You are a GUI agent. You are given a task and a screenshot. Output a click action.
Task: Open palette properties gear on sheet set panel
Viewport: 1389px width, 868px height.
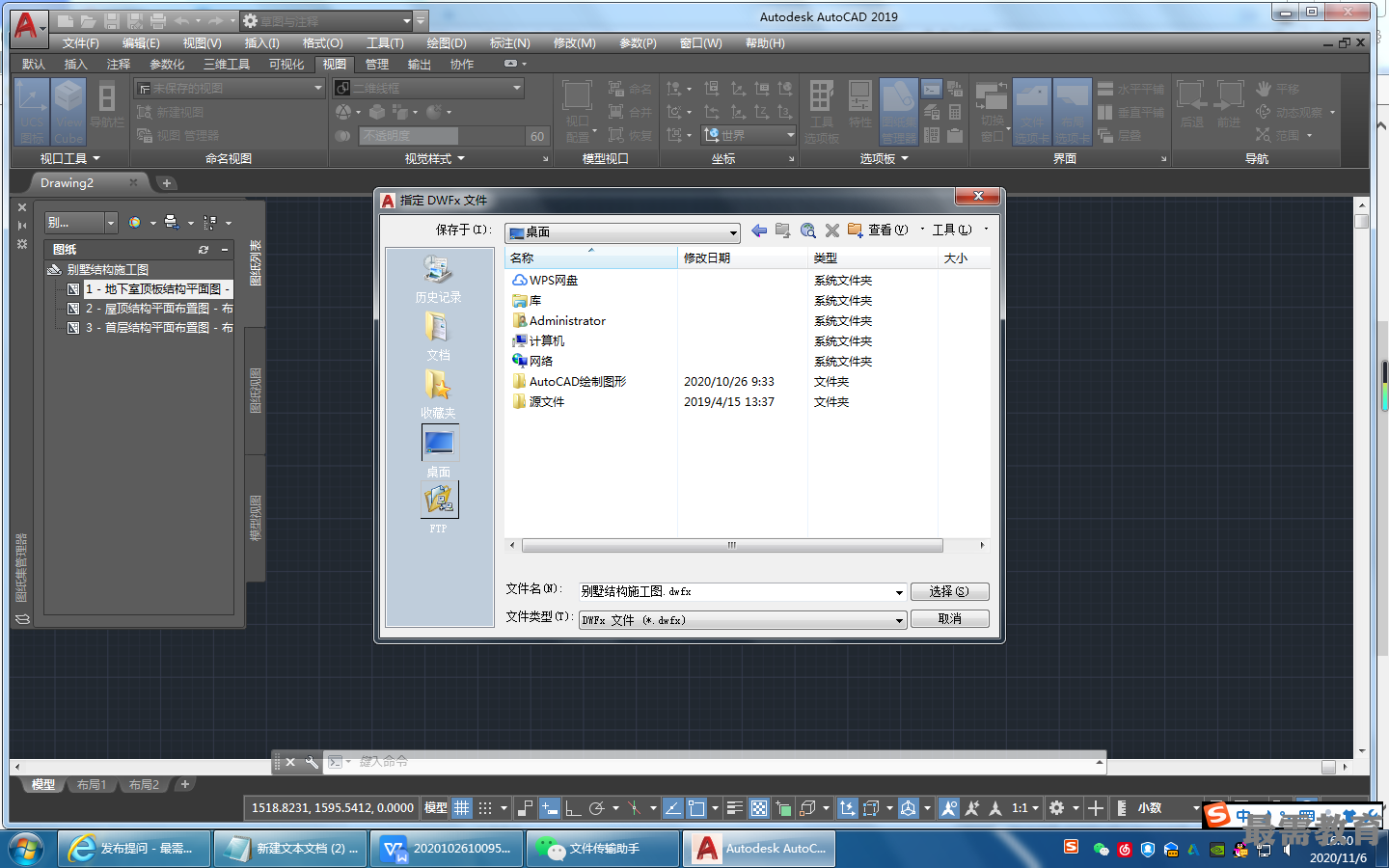(x=22, y=245)
